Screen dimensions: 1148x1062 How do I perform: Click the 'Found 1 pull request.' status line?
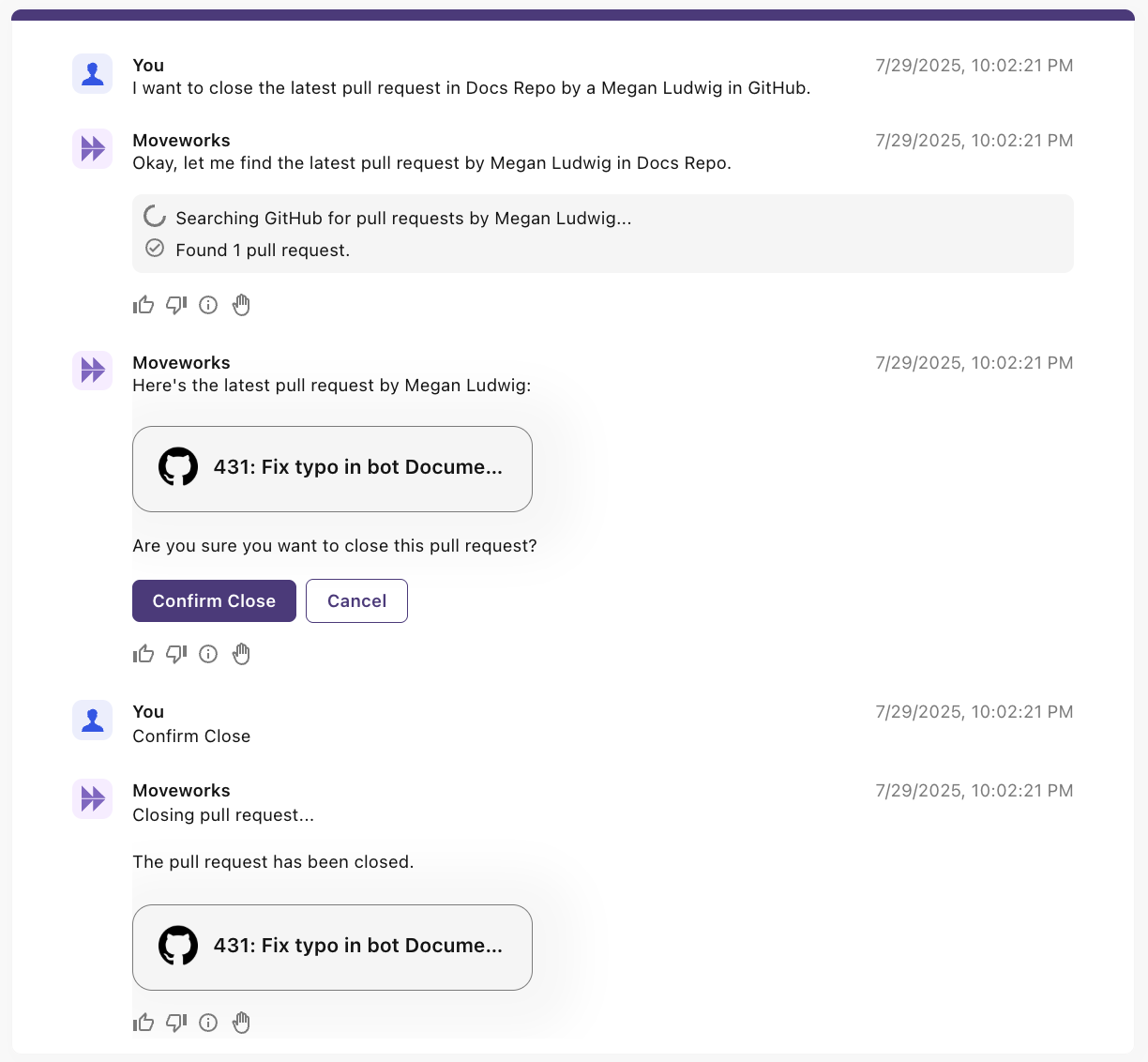coord(262,250)
